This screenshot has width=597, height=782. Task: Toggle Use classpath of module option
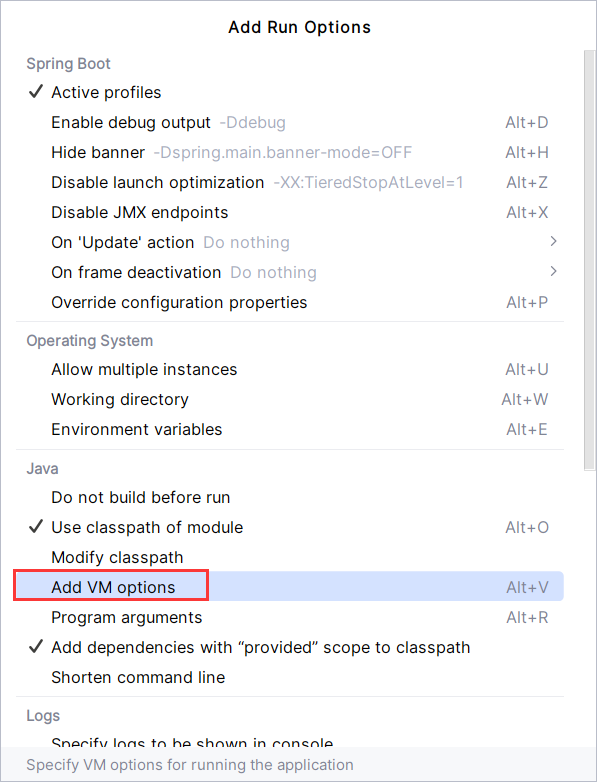click(x=290, y=527)
